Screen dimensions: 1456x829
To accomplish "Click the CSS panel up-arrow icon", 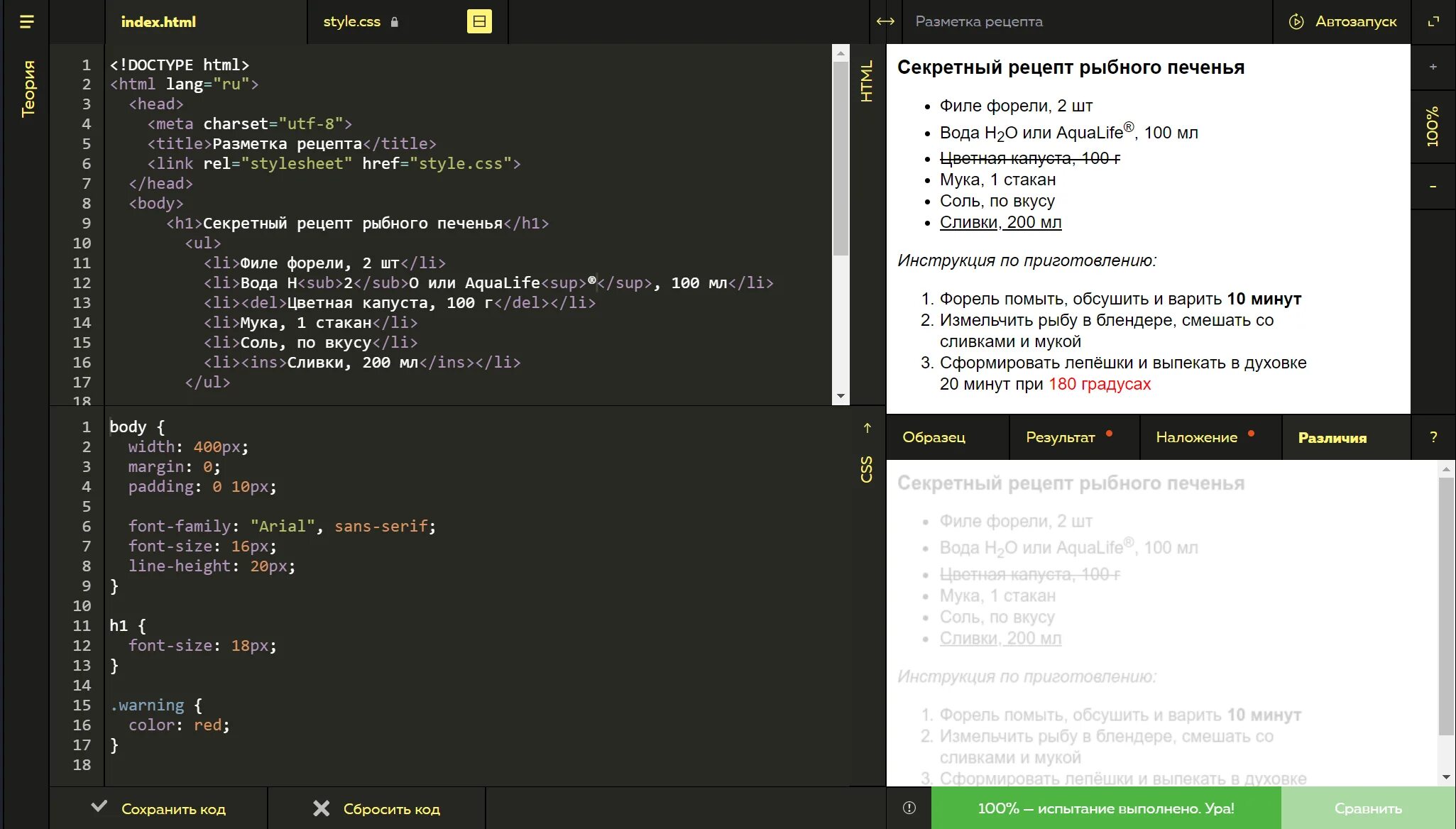I will 867,428.
